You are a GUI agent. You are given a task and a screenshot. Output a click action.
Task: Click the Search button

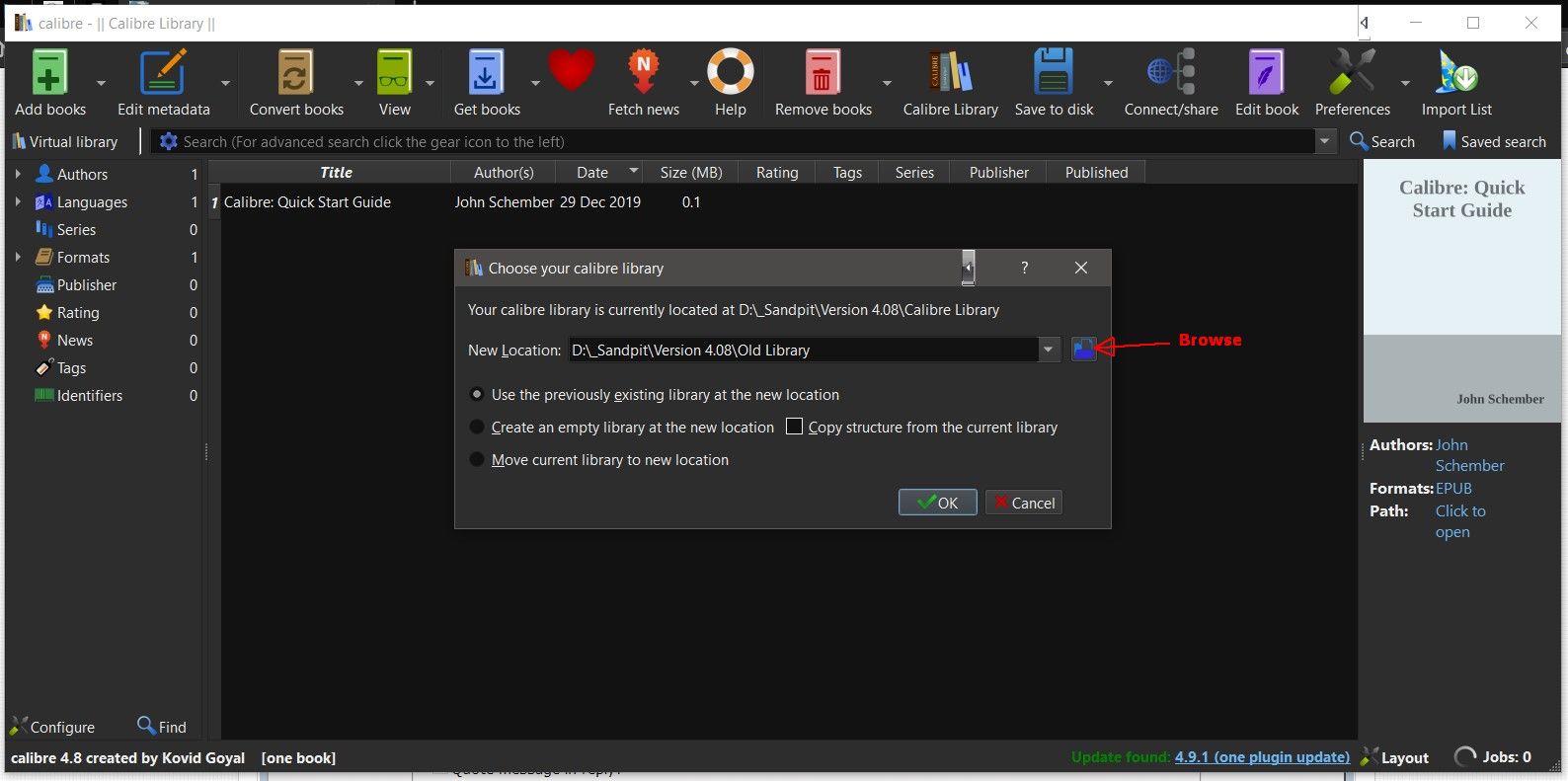pyautogui.click(x=1382, y=141)
